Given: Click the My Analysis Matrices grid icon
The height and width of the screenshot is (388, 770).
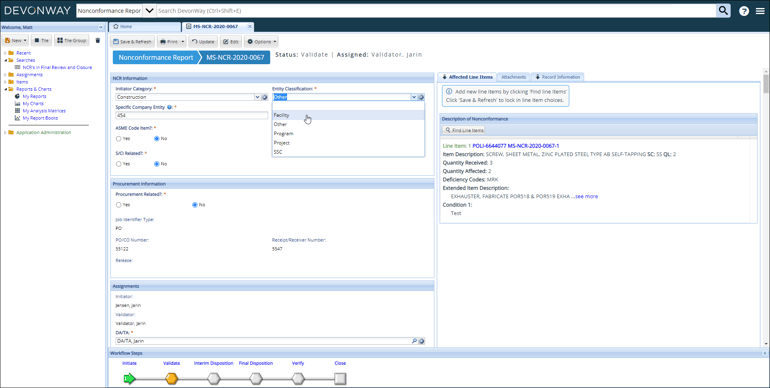Looking at the screenshot, I should coord(18,111).
